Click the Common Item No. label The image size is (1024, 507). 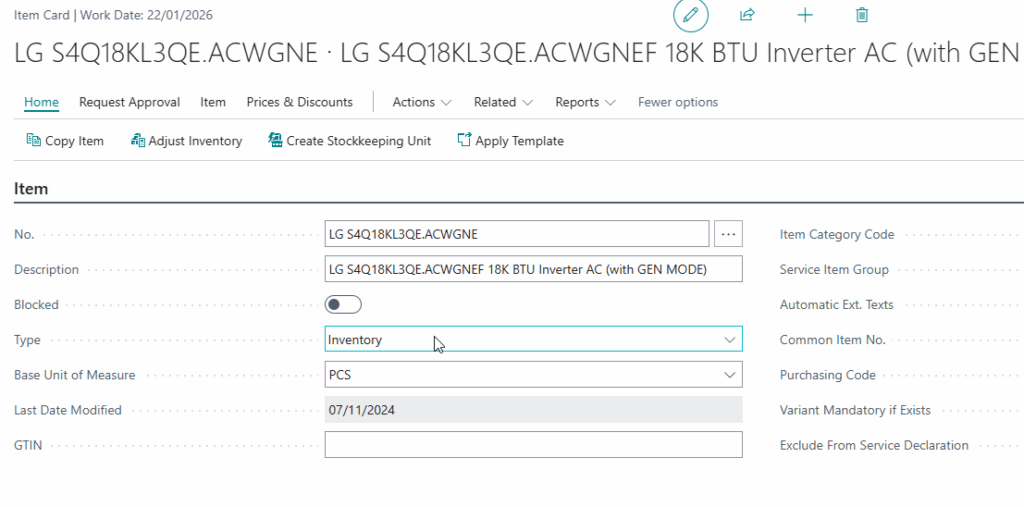833,340
